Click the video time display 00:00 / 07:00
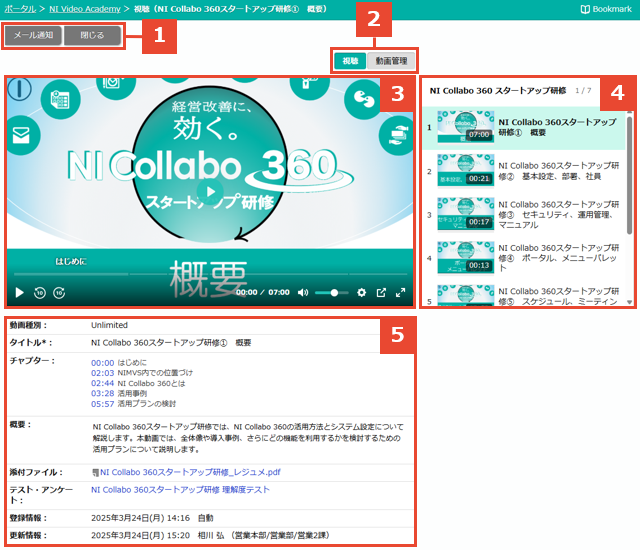Viewport: 640px width, 550px height. [263, 293]
